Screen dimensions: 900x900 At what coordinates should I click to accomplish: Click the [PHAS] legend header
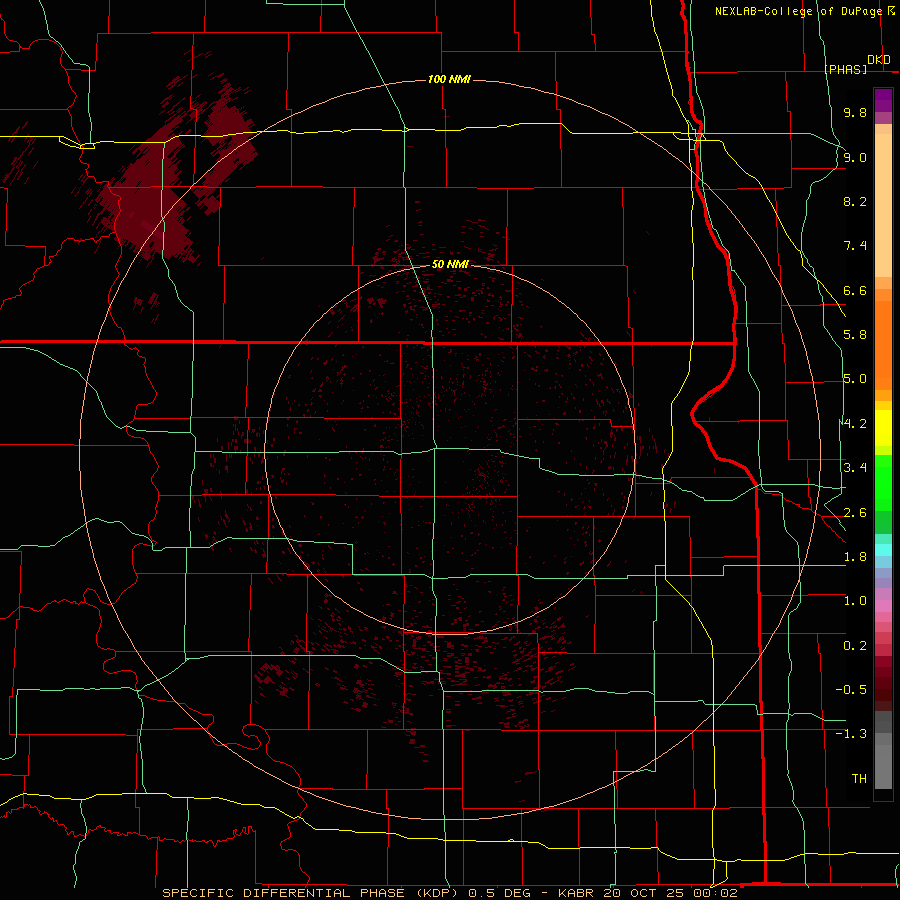846,69
